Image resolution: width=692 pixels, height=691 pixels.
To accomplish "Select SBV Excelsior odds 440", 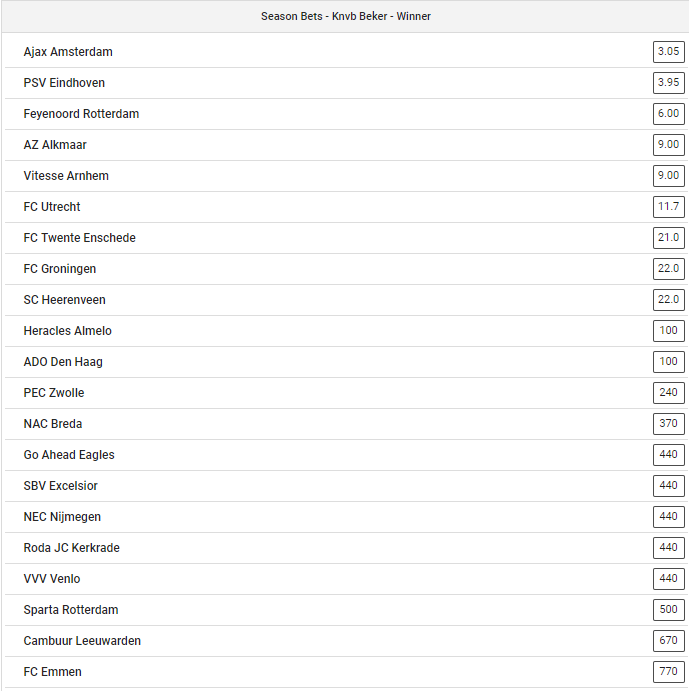I will click(668, 486).
